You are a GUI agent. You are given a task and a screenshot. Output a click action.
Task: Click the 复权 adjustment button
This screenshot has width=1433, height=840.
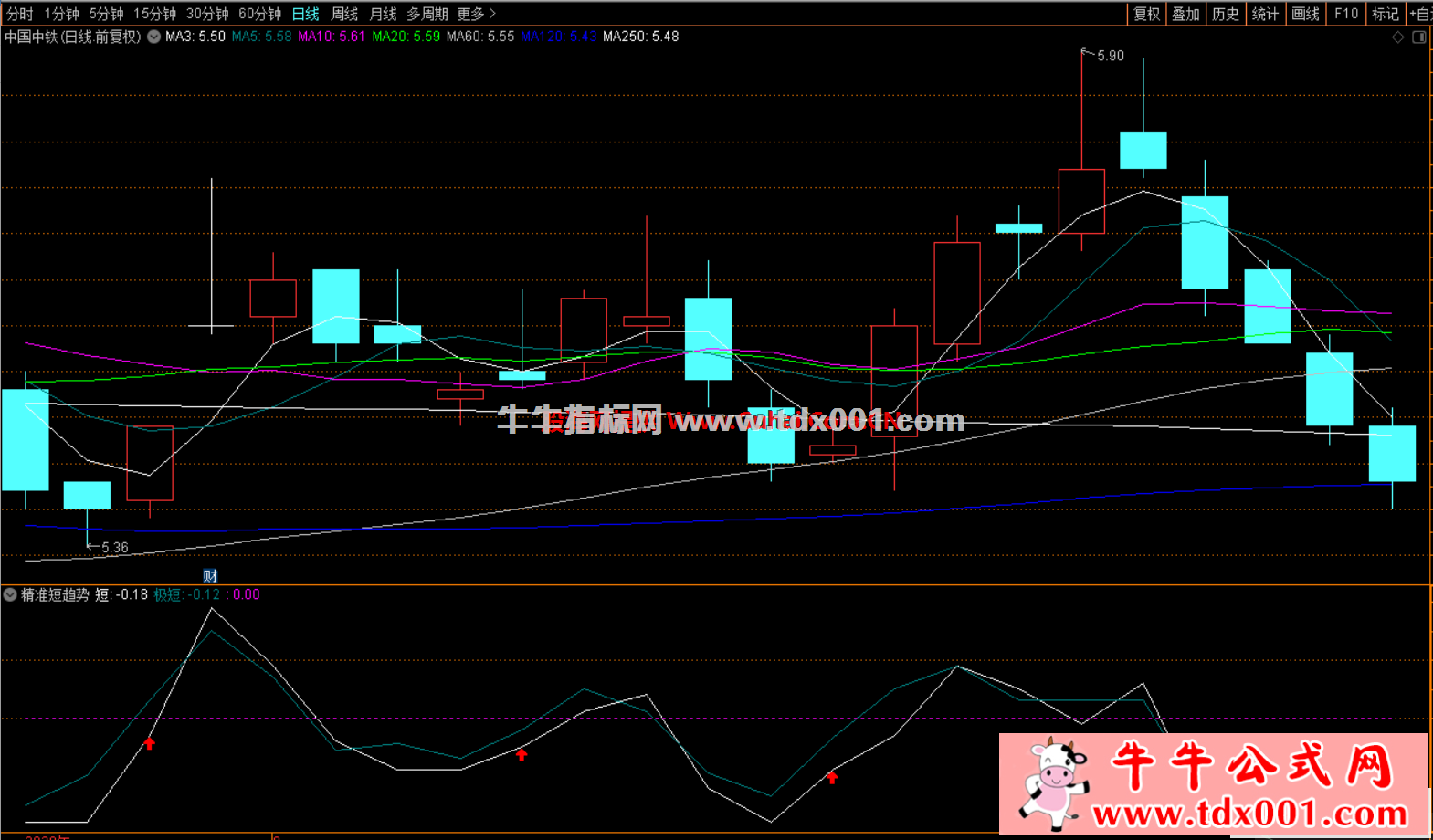pos(1146,14)
